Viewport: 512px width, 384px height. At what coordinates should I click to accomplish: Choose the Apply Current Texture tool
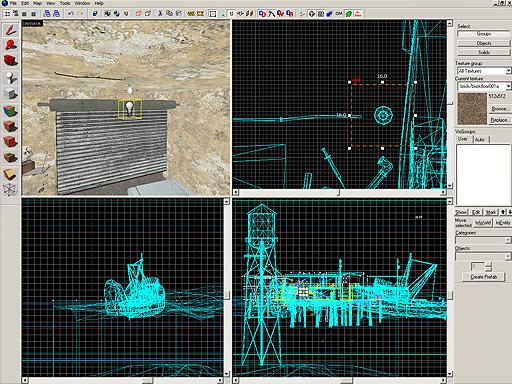point(10,126)
